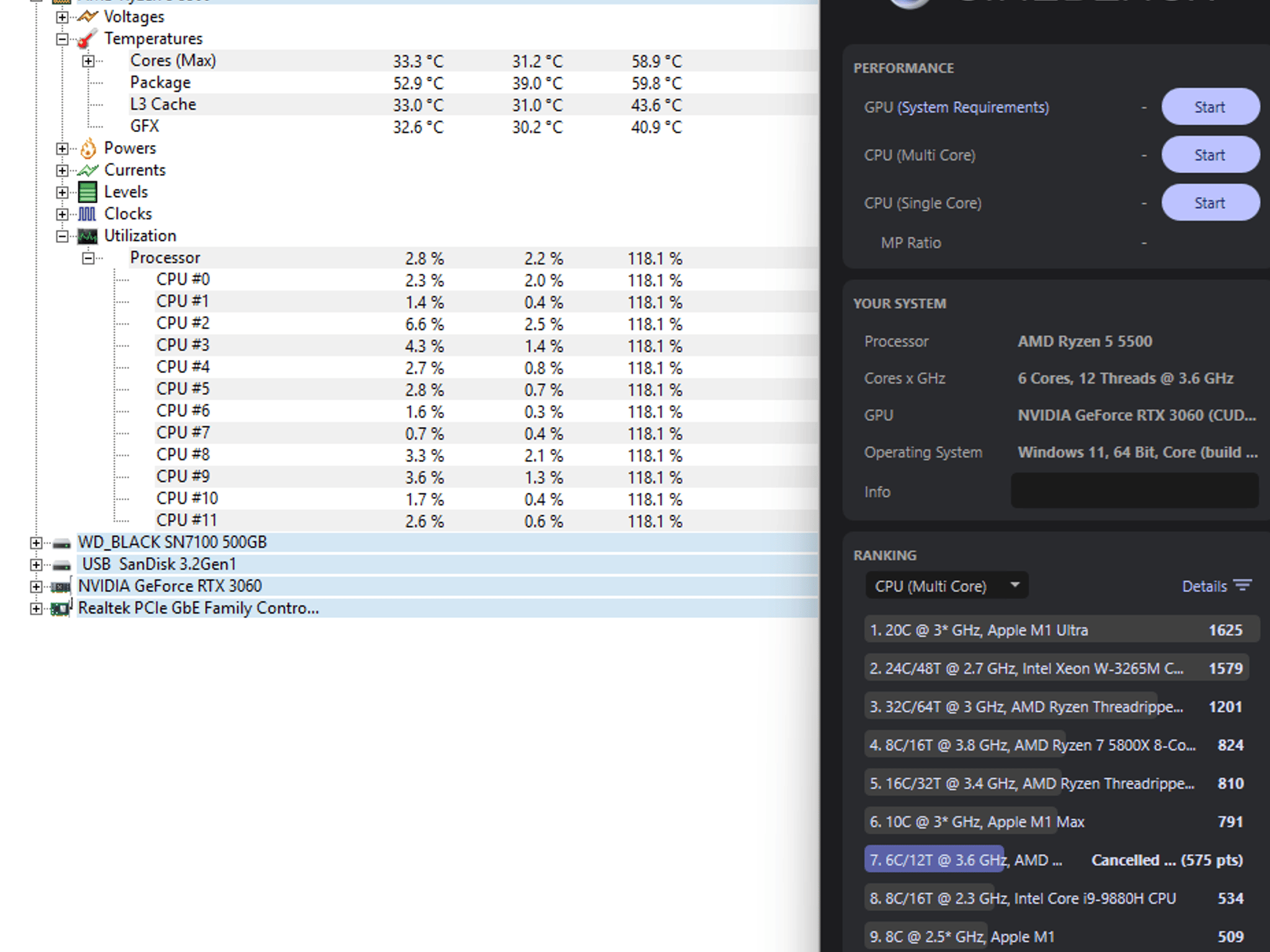
Task: Click the NVIDIA GeForce RTX 3060 card icon
Action: [61, 586]
